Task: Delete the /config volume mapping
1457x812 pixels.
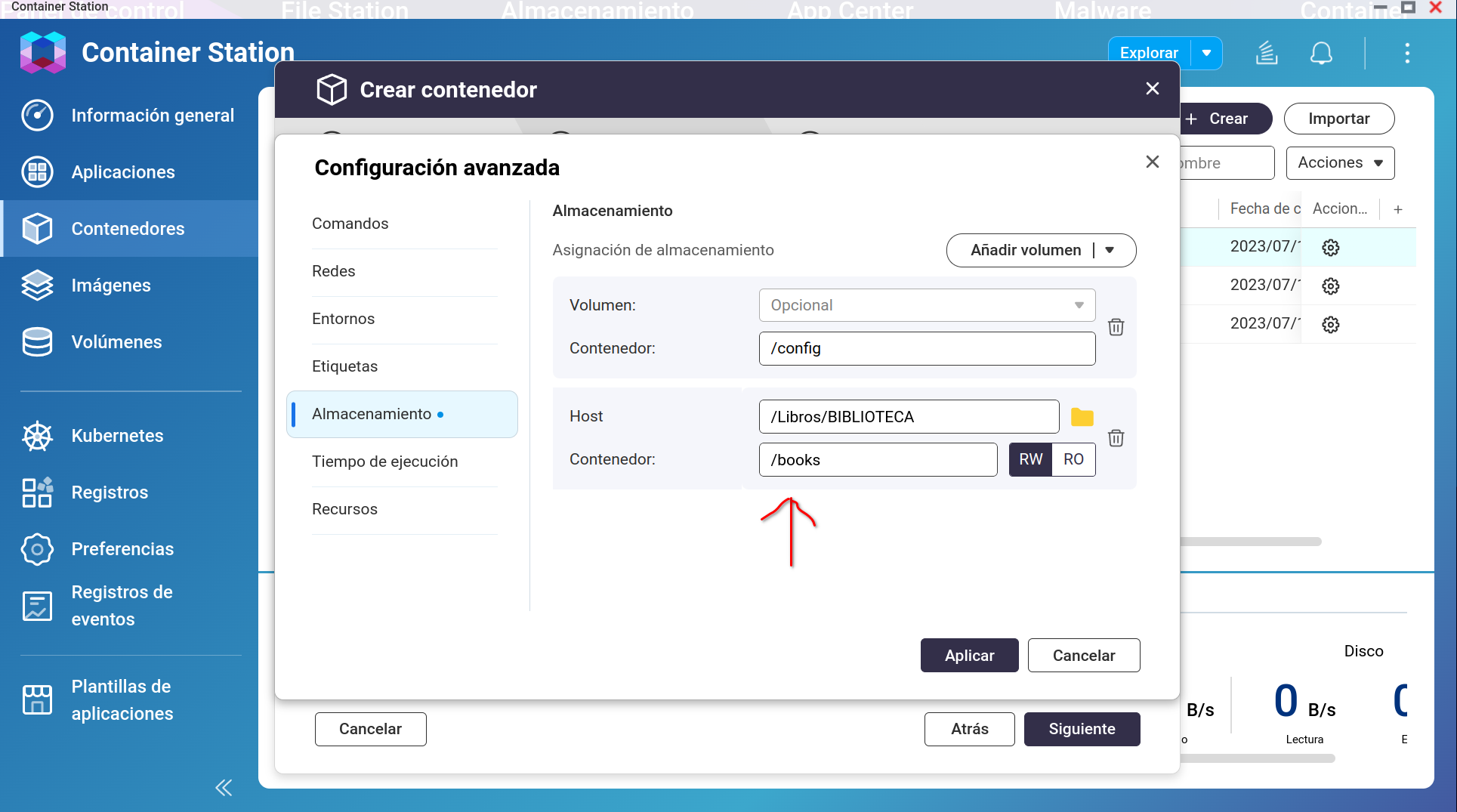Action: [x=1116, y=327]
